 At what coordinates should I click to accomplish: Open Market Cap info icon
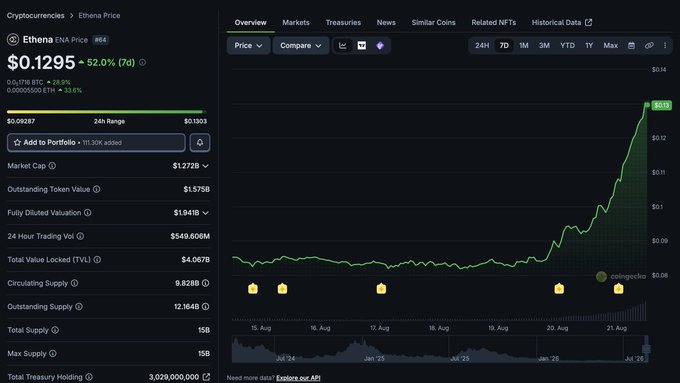click(x=52, y=166)
